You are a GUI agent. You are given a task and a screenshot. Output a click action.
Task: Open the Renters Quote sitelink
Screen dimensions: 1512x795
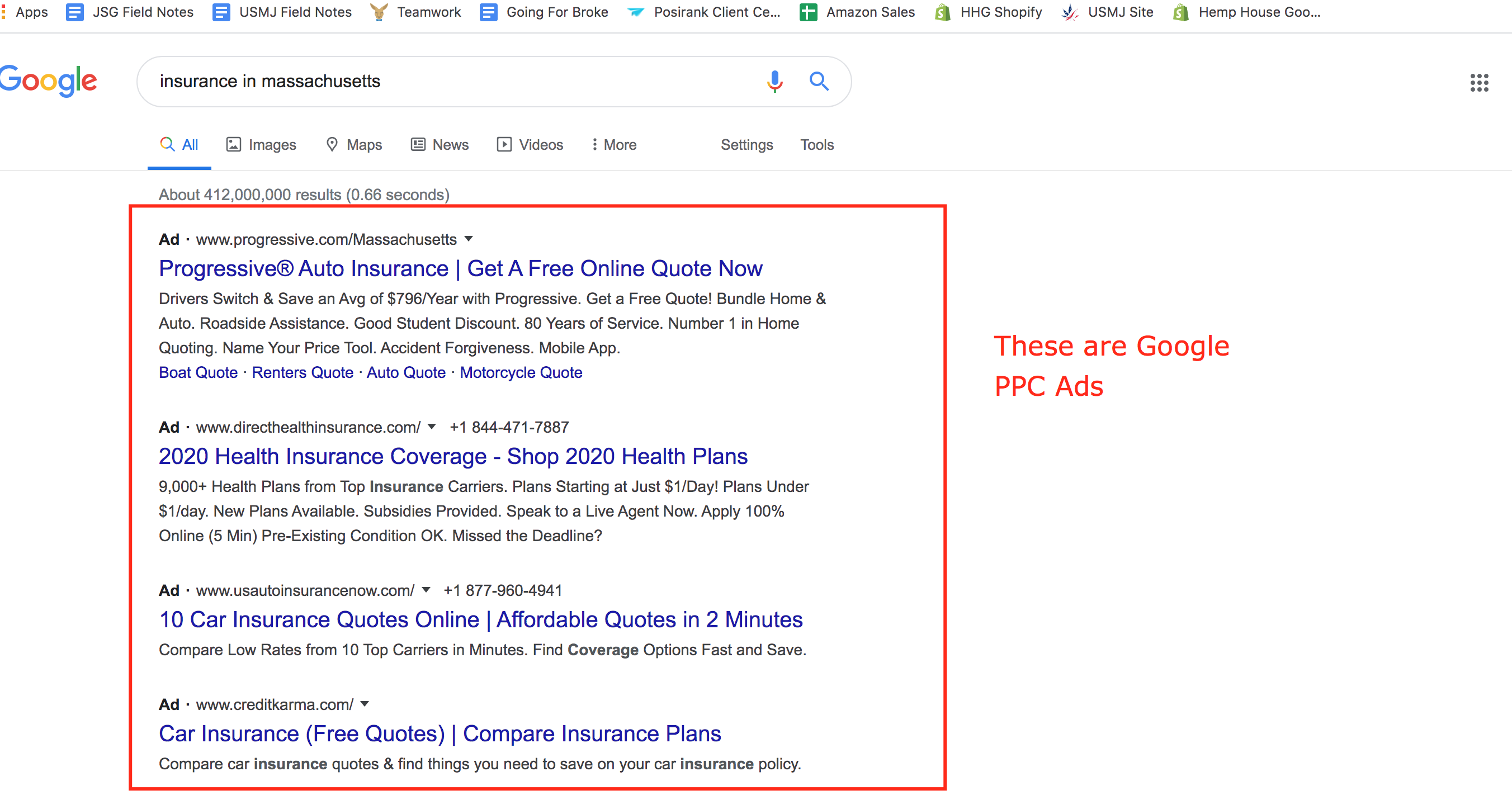click(x=303, y=372)
